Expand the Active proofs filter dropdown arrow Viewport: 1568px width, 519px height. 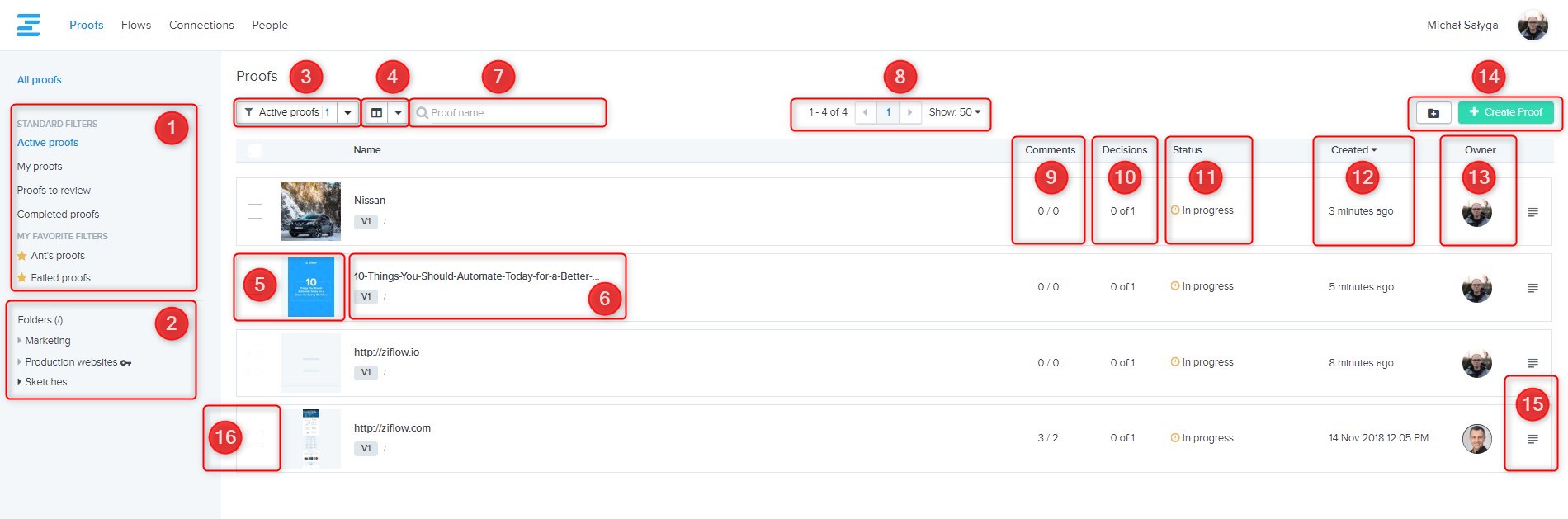[x=348, y=112]
